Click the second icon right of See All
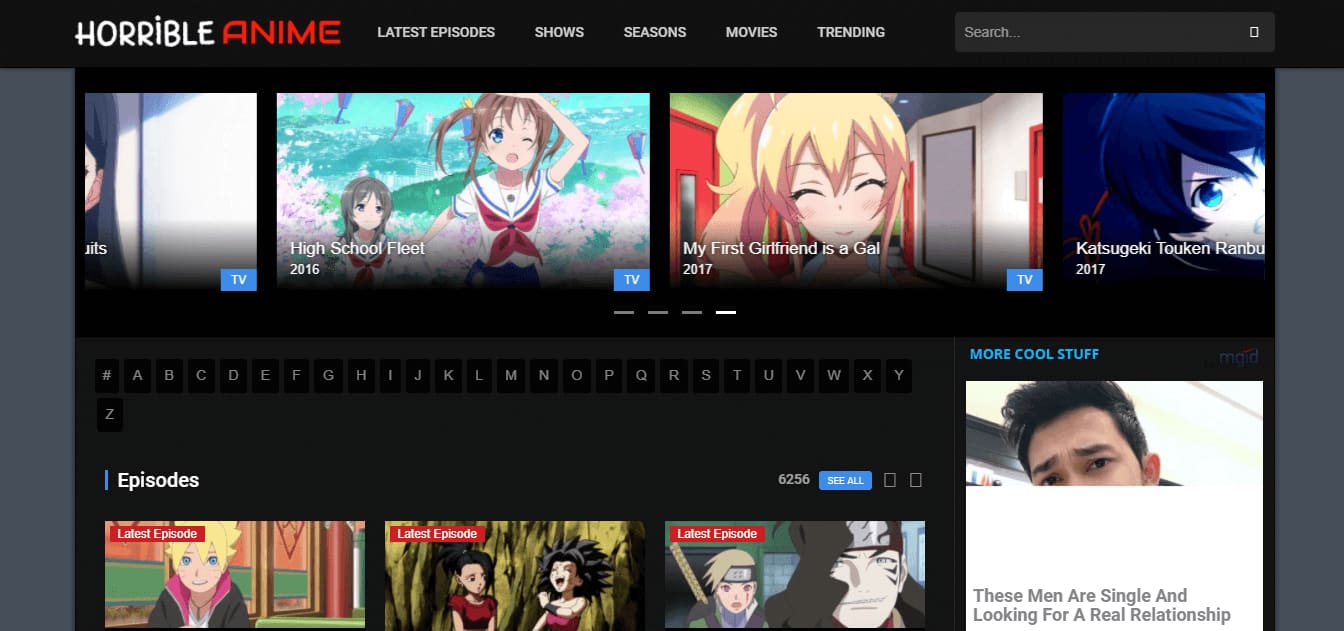The height and width of the screenshot is (631, 1344). click(915, 481)
